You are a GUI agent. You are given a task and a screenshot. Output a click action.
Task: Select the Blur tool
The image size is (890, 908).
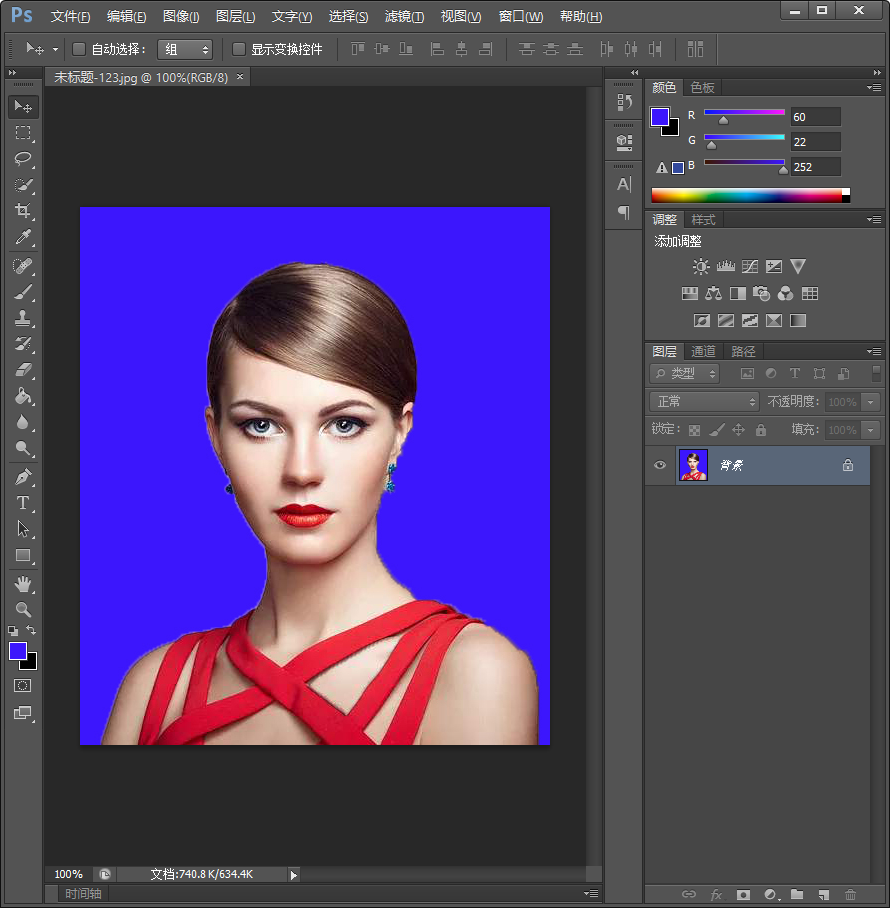23,422
